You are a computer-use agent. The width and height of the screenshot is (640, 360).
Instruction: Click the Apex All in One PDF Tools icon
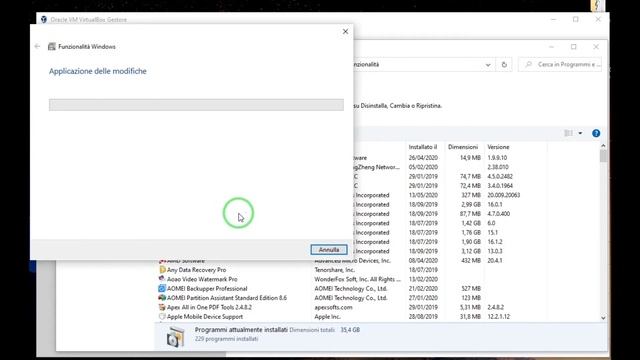[x=162, y=307]
